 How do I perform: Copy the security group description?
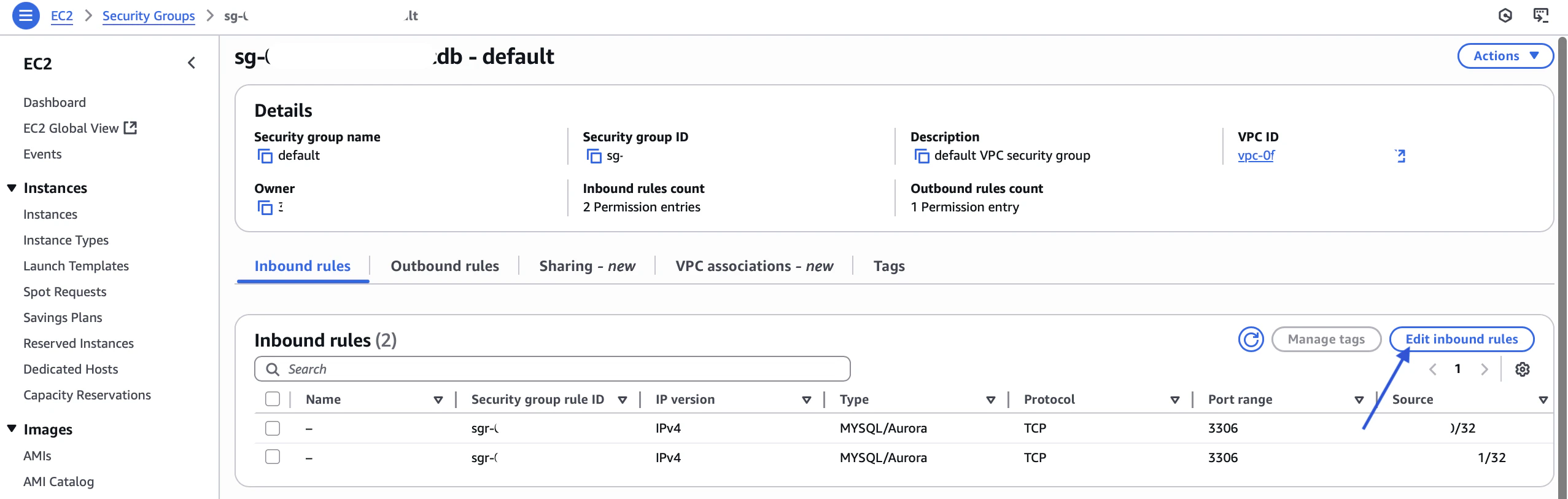tap(922, 156)
